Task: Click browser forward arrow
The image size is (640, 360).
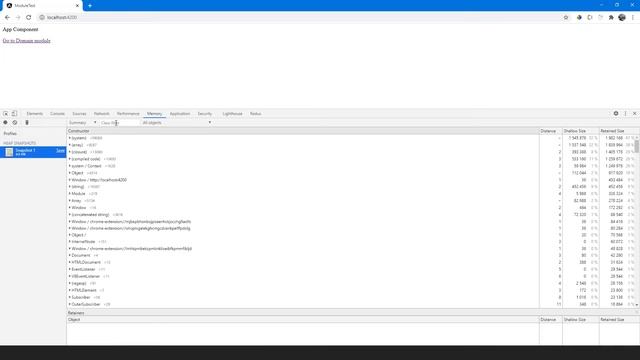Action: (18, 18)
